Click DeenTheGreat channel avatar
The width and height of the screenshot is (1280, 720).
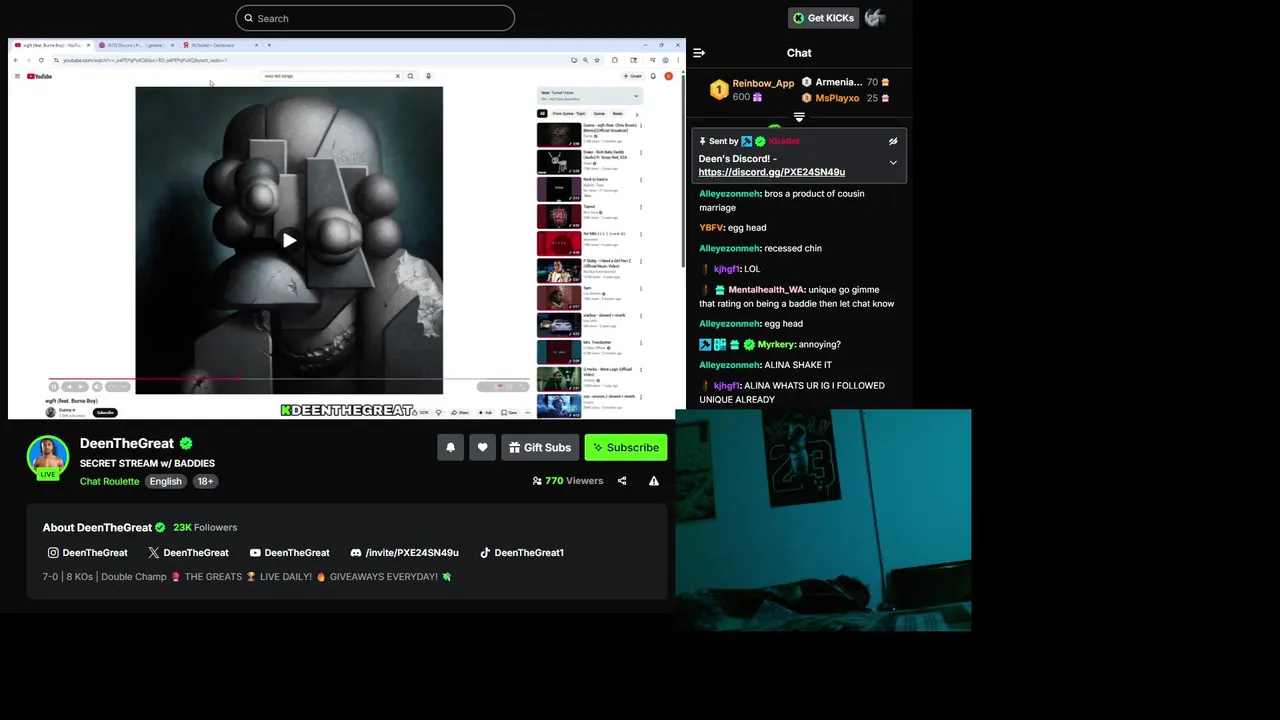47,456
